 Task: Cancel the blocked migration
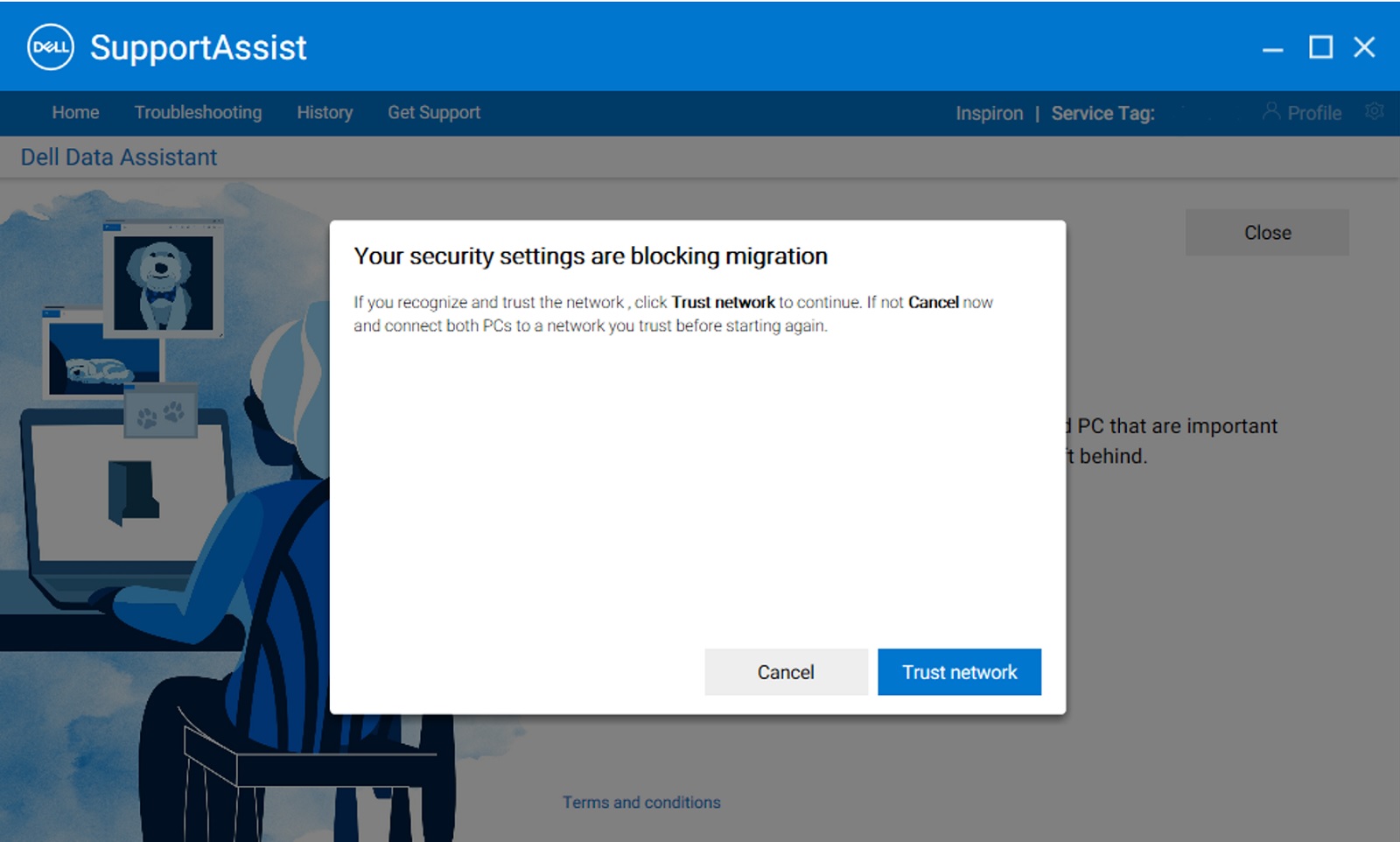tap(785, 671)
